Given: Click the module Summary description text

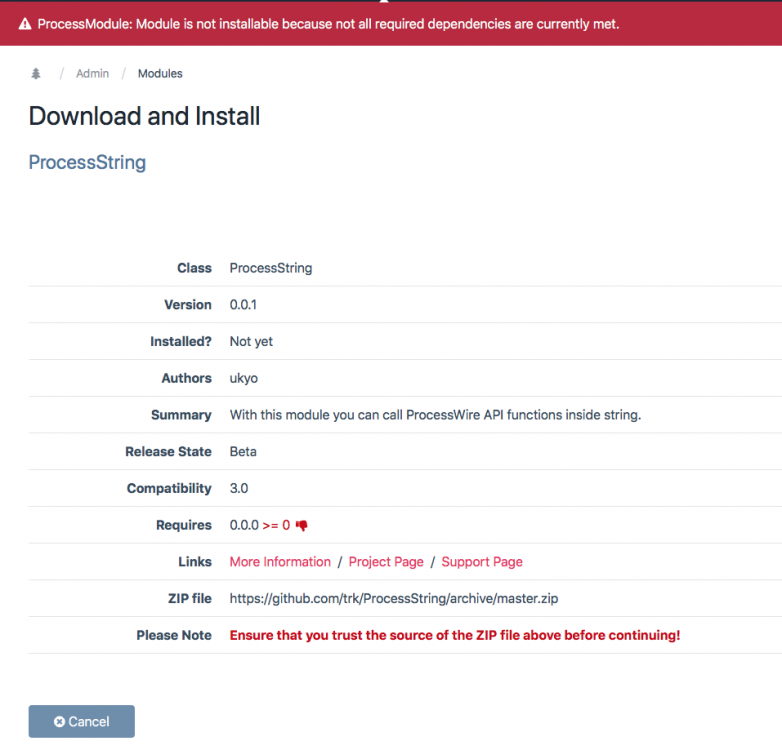Looking at the screenshot, I should pos(435,415).
